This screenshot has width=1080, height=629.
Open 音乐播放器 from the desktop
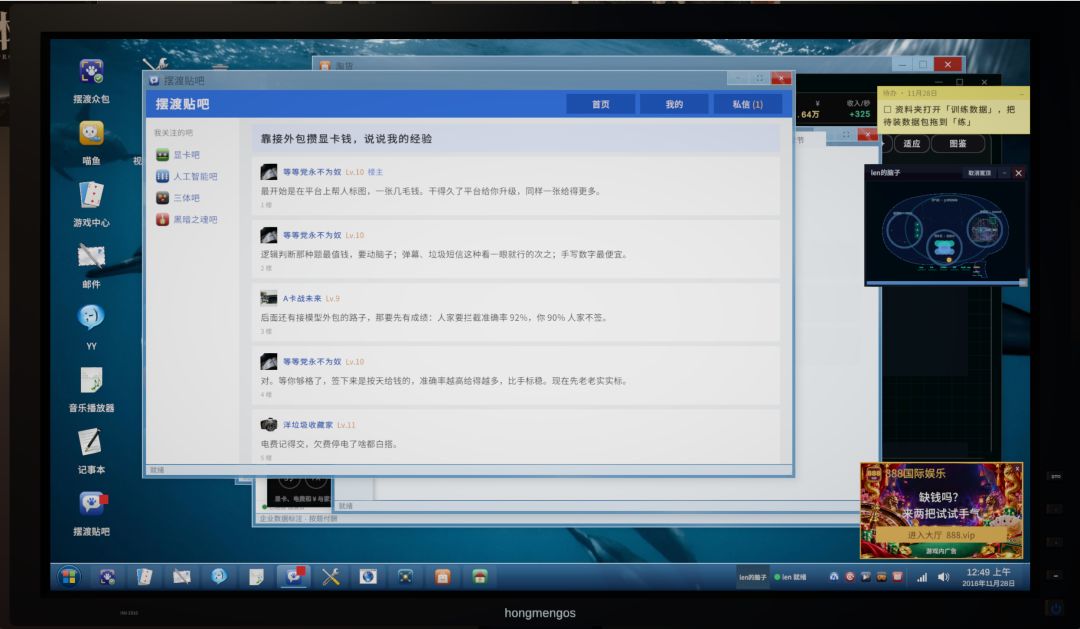[x=91, y=389]
